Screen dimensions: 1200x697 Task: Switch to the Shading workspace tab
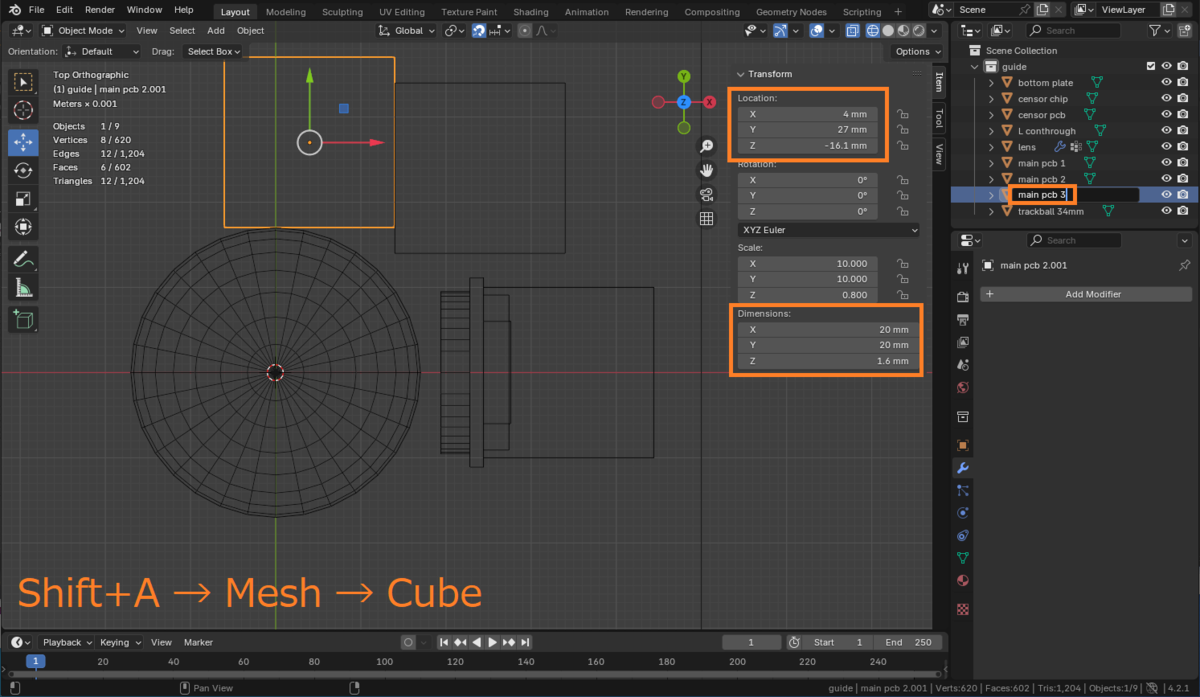pyautogui.click(x=531, y=12)
